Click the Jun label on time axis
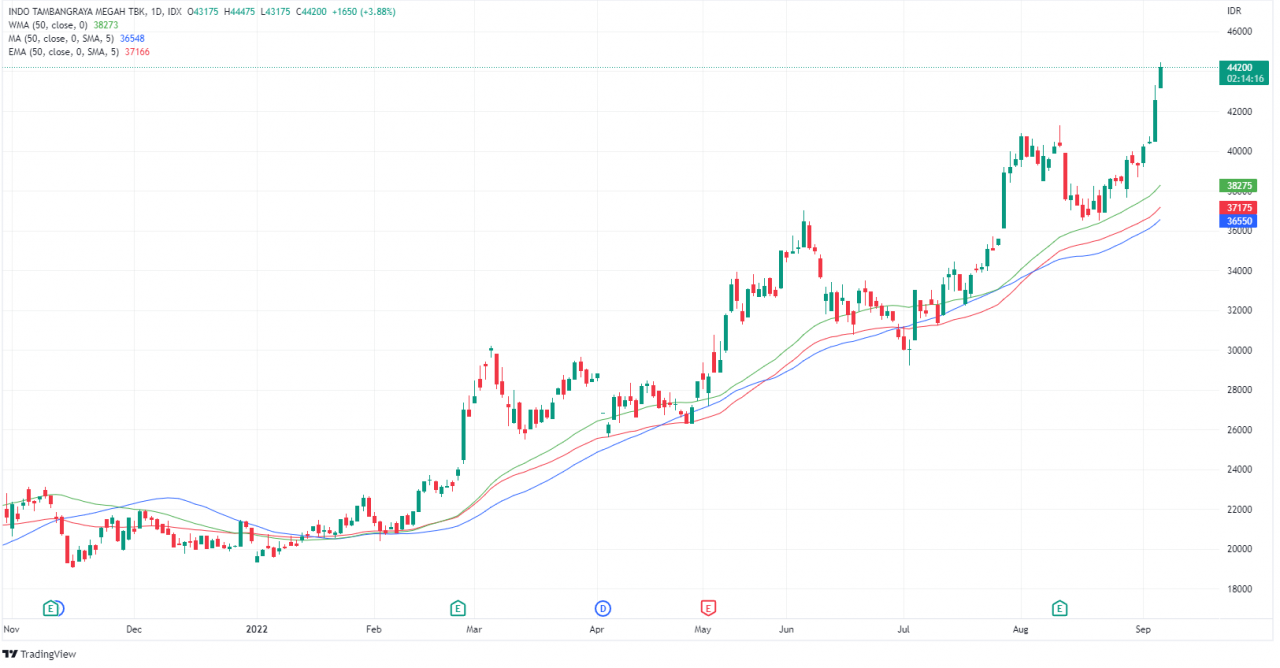Screen dimensions: 1280x668 787,630
